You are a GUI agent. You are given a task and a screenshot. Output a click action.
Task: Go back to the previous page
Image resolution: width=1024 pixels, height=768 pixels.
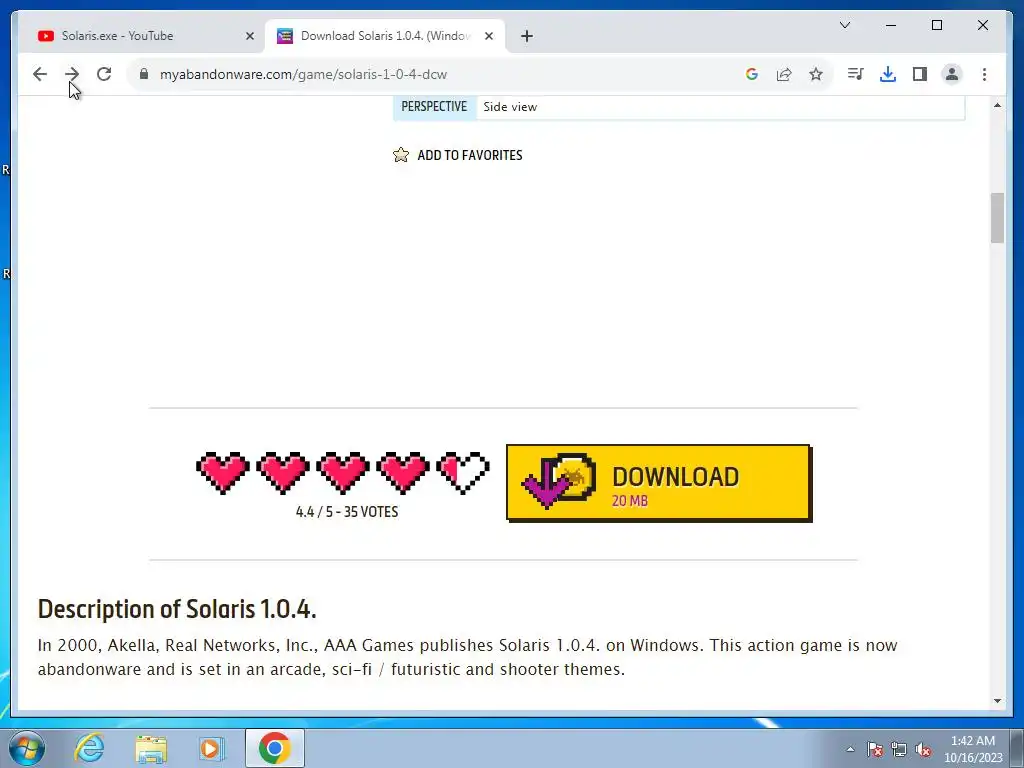tap(40, 74)
